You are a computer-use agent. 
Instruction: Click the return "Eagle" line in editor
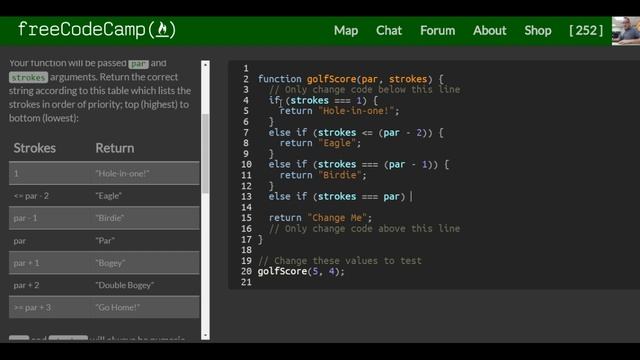pyautogui.click(x=320, y=143)
